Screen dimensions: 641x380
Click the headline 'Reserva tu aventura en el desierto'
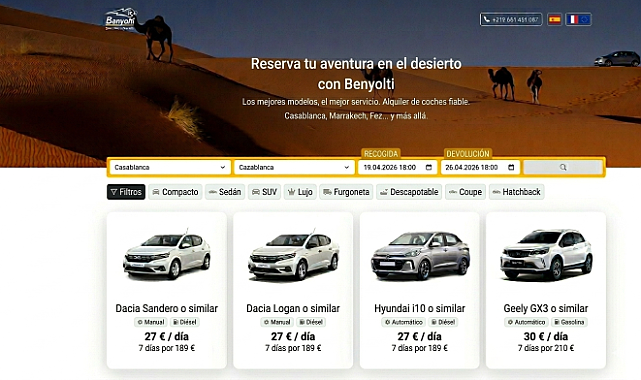tap(356, 64)
